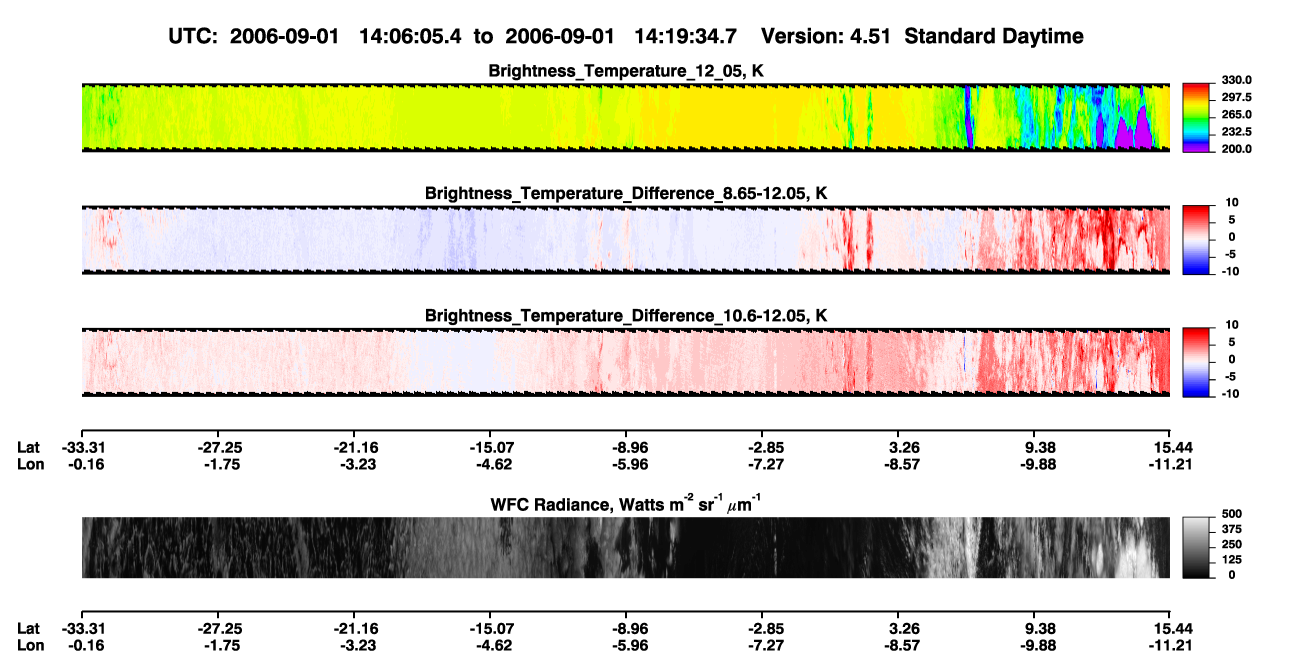Viewport: 1300px width, 667px height.
Task: Click the 500 tick on the WFC colorbar
Action: 1233,513
